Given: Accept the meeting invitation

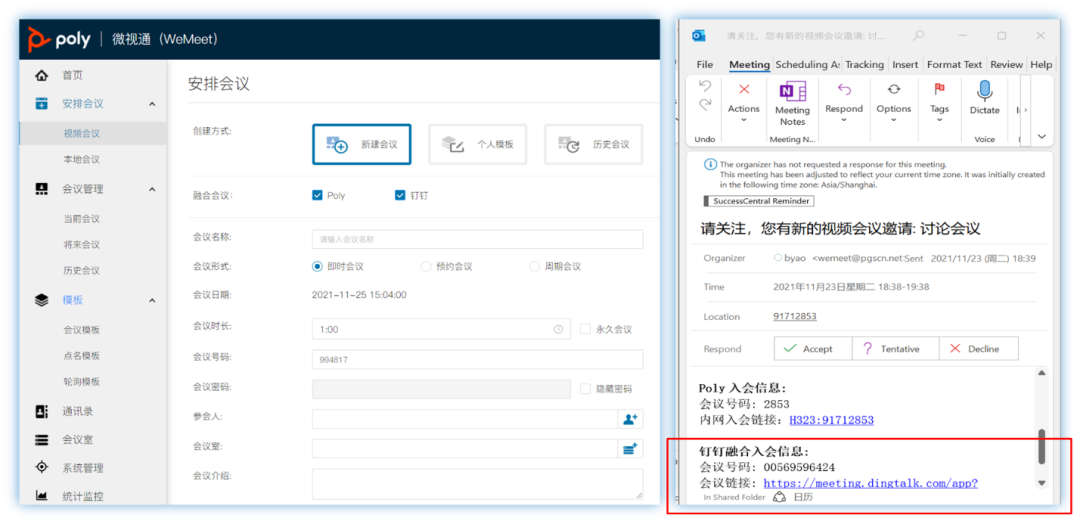Looking at the screenshot, I should click(813, 348).
